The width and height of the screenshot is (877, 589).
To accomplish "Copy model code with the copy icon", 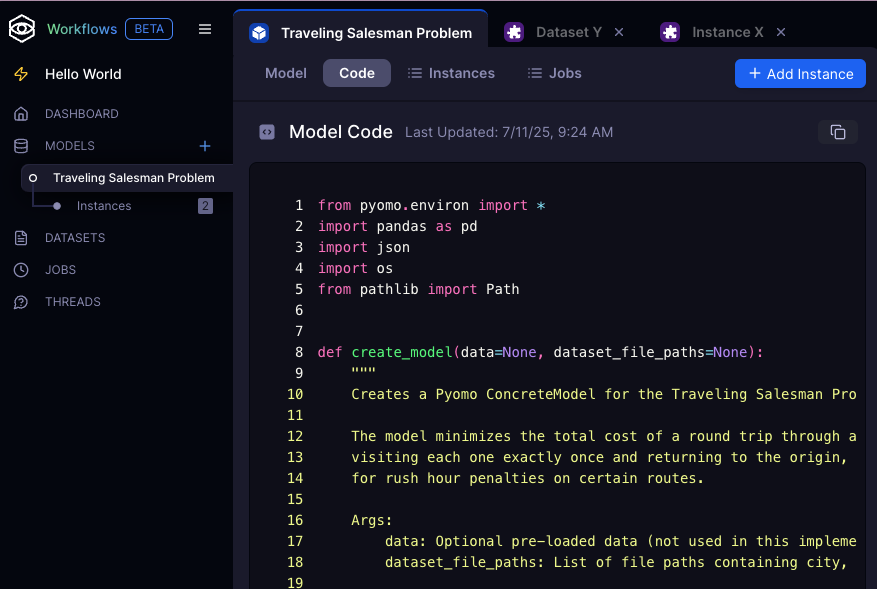I will point(838,132).
